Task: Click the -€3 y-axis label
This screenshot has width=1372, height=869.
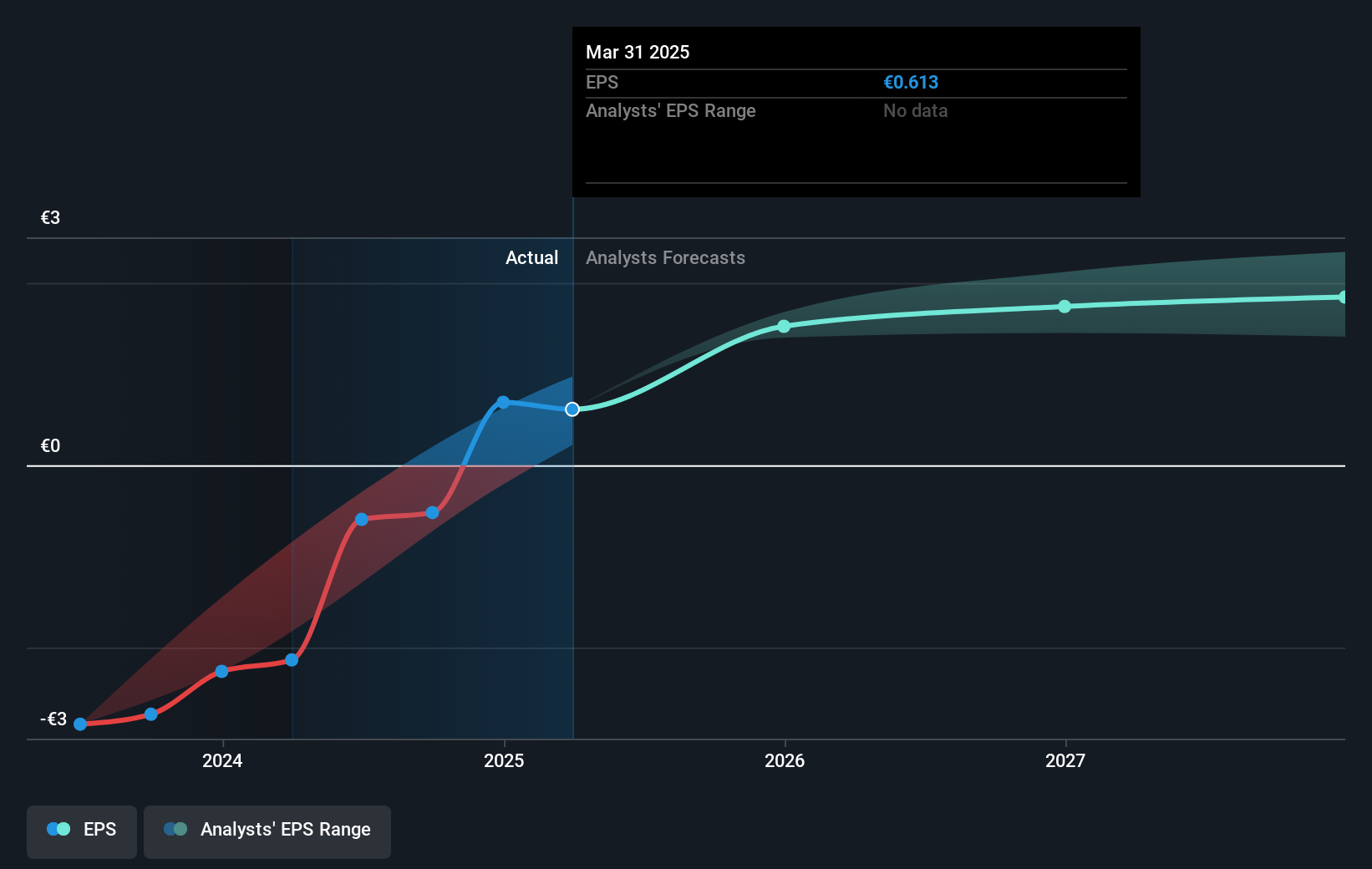Action: 53,719
